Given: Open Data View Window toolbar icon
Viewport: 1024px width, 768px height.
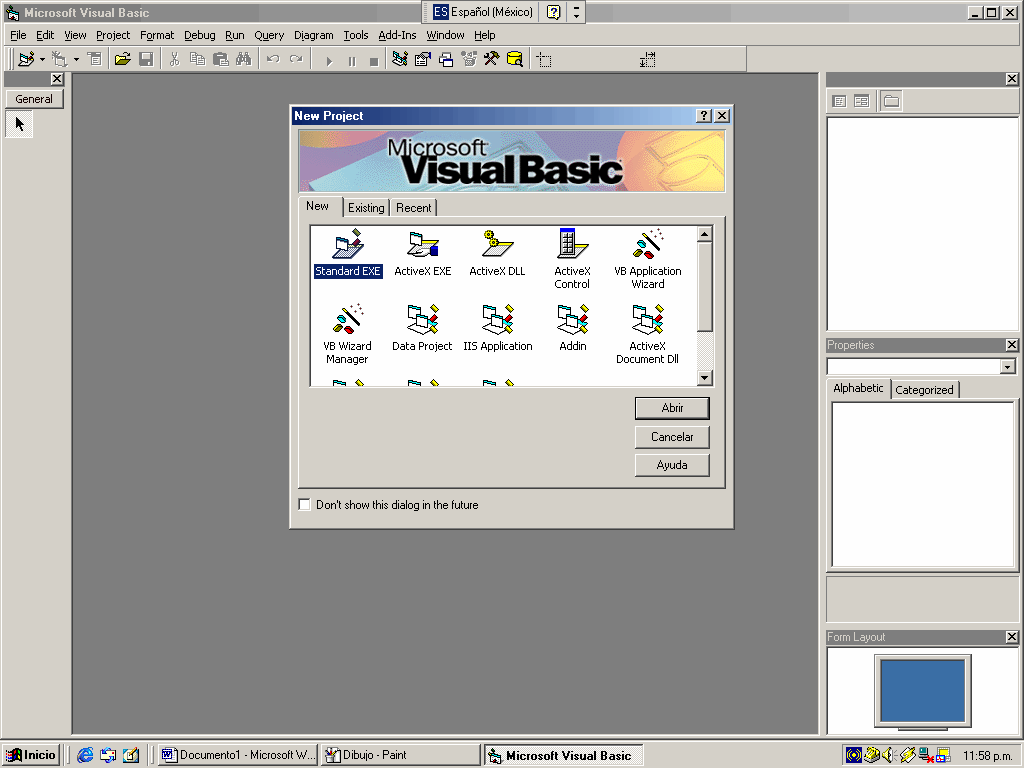Looking at the screenshot, I should (x=515, y=59).
